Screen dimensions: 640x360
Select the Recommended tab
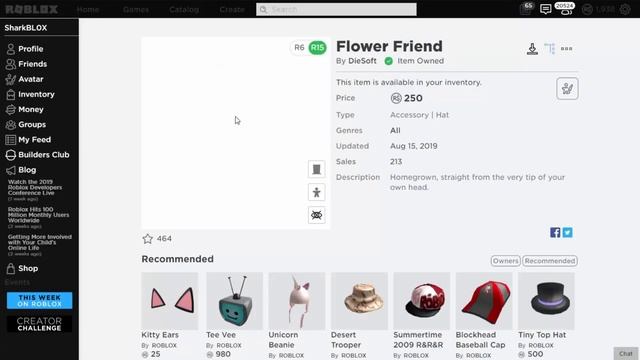[x=550, y=261]
